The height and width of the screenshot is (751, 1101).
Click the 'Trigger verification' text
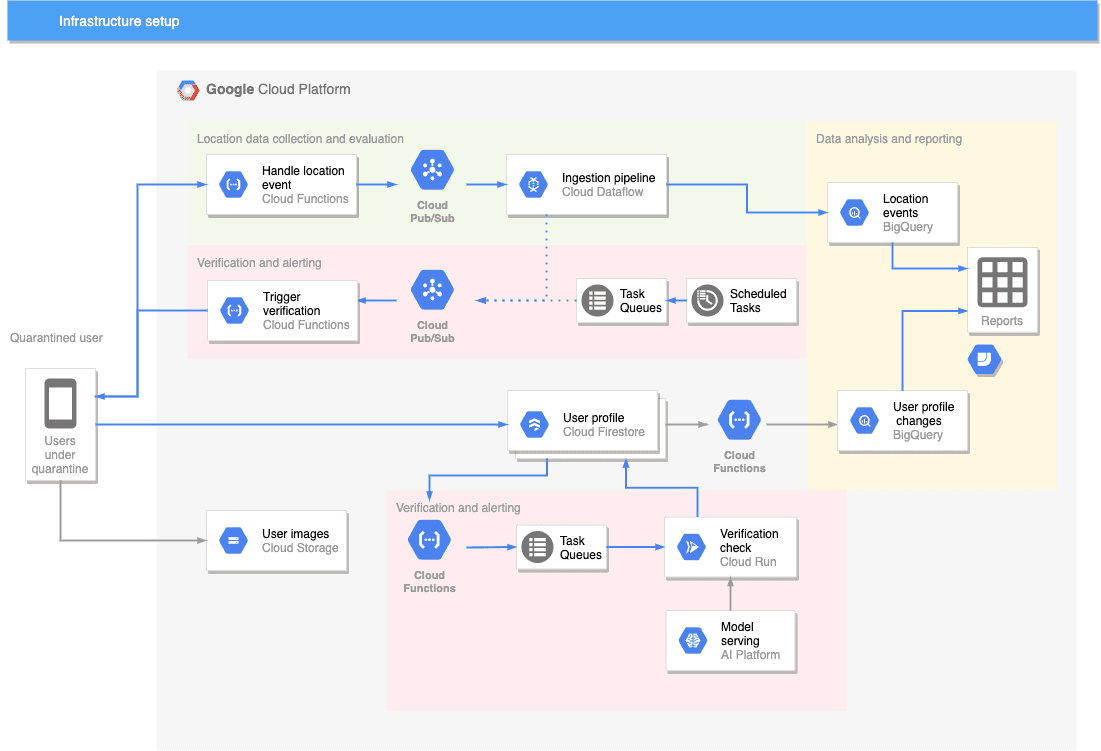(291, 303)
